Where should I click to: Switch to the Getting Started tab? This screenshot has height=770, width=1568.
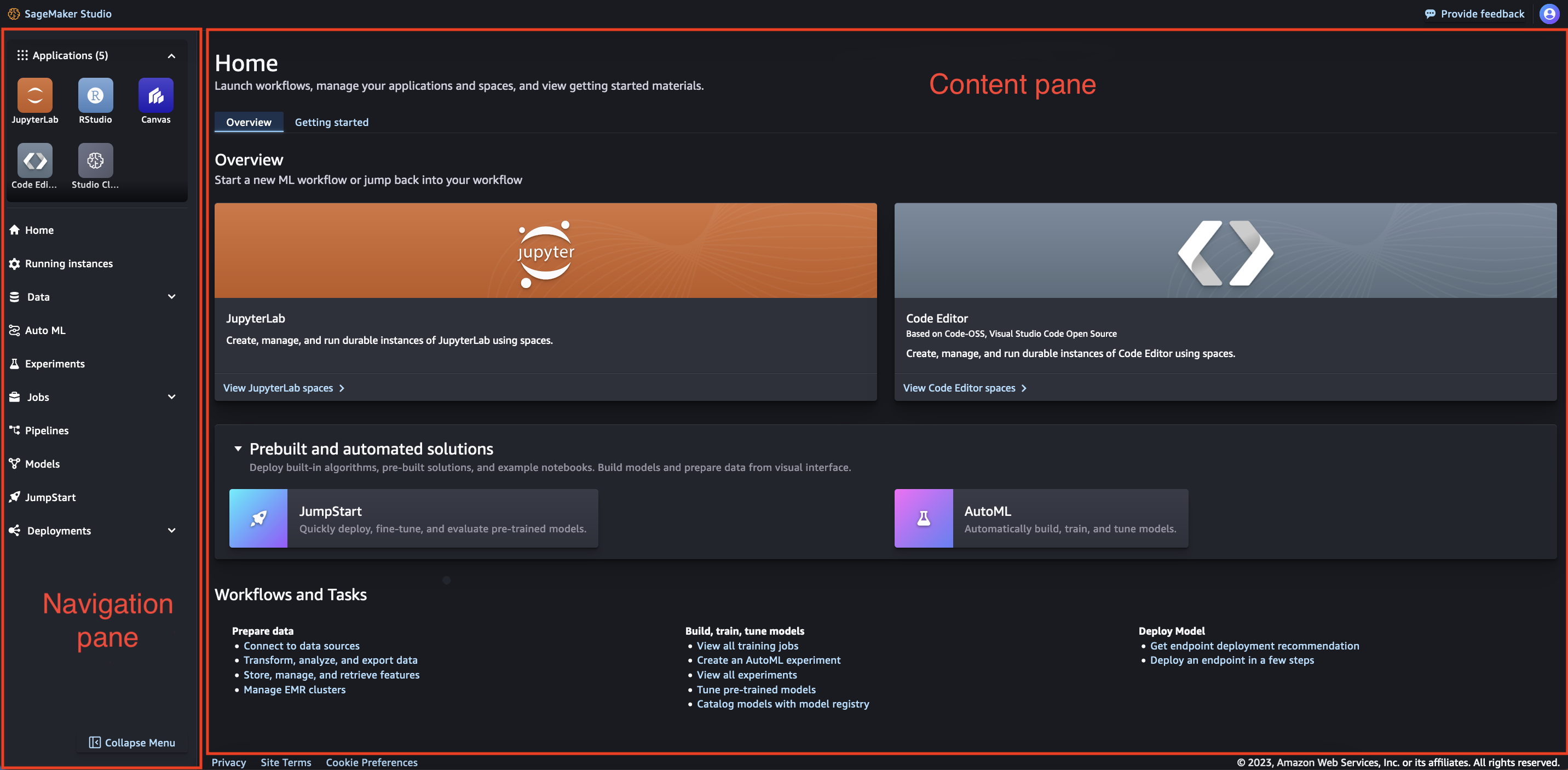[x=332, y=121]
